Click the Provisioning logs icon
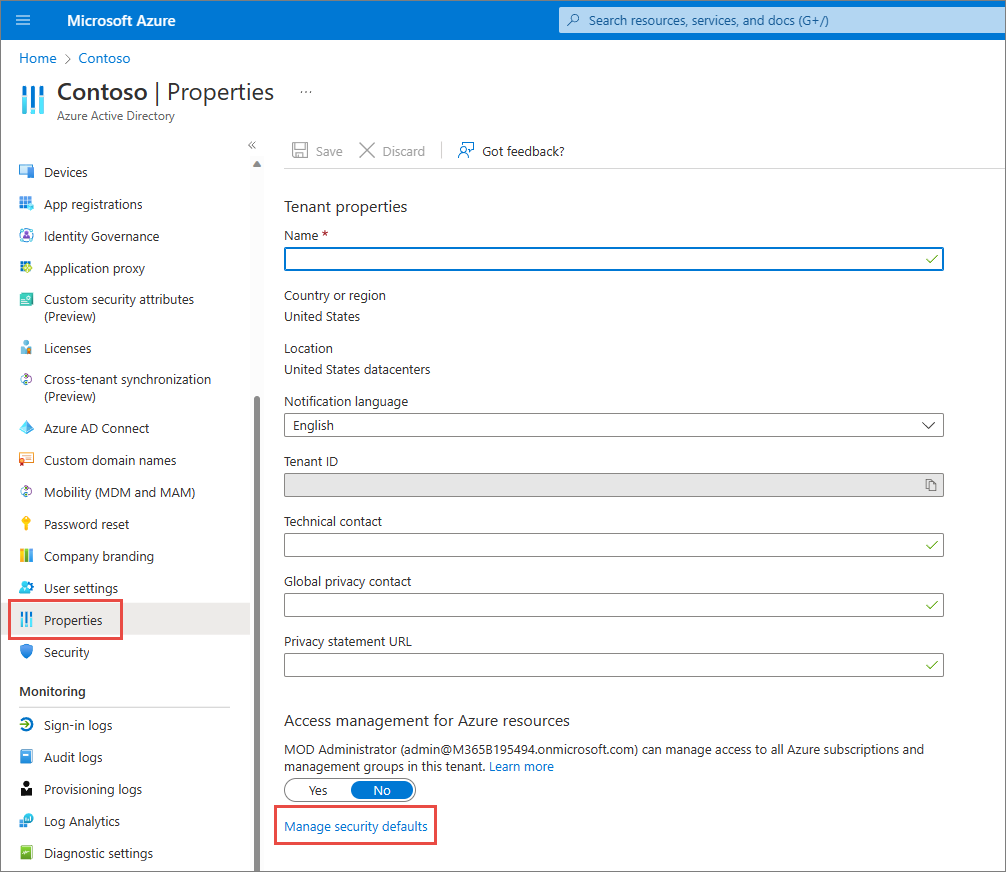The image size is (1006, 872). click(26, 789)
